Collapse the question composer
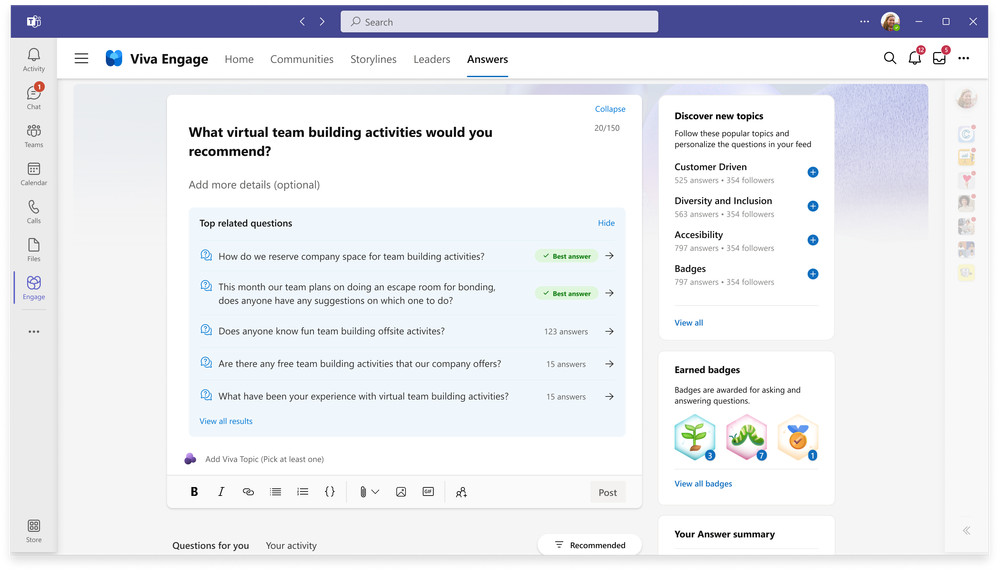The width and height of the screenshot is (999, 571). pos(610,109)
